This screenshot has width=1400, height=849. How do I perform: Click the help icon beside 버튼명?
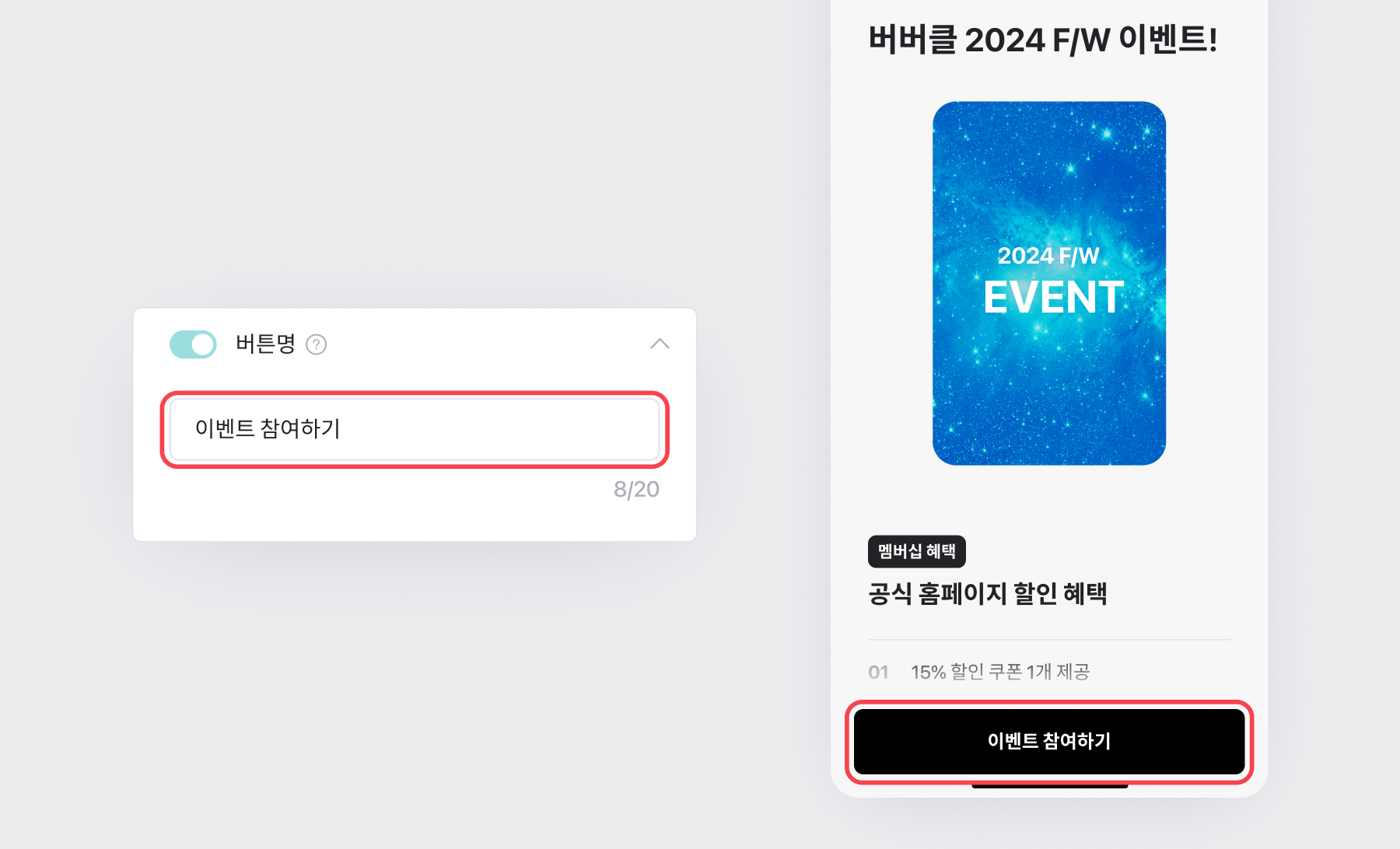(x=316, y=344)
